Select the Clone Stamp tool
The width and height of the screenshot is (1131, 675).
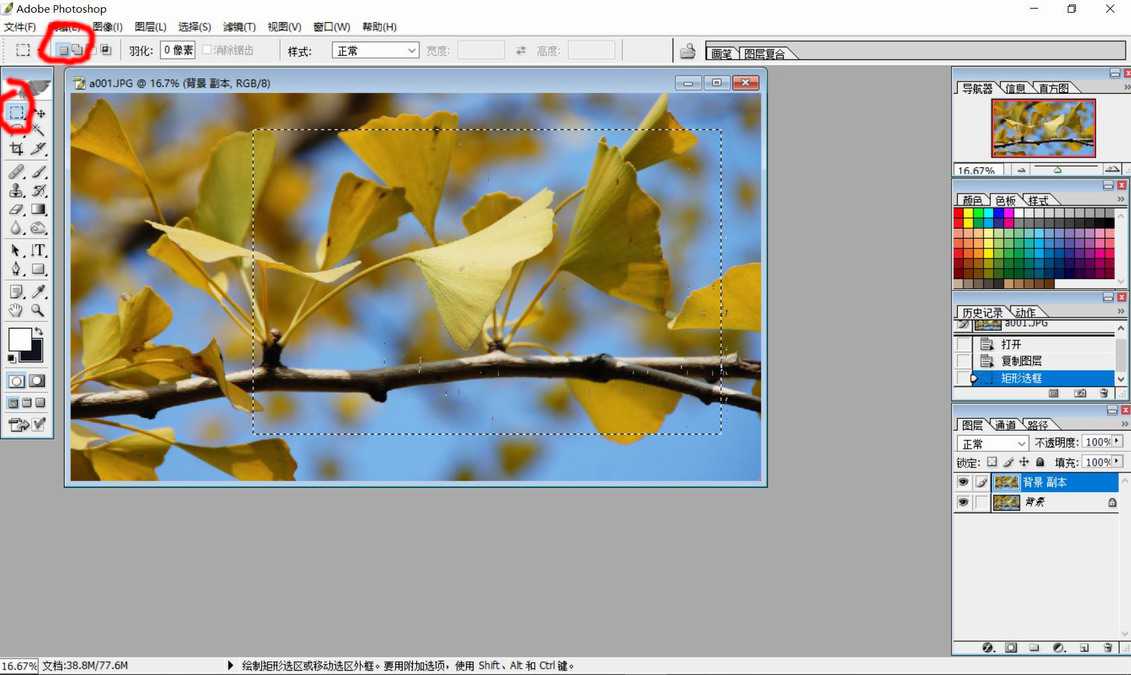click(x=16, y=190)
